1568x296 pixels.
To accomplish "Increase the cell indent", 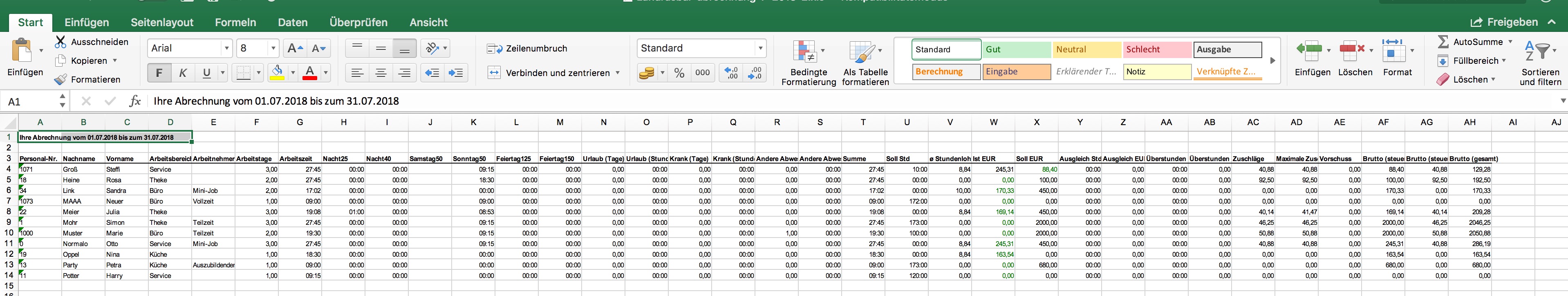I will click(456, 73).
